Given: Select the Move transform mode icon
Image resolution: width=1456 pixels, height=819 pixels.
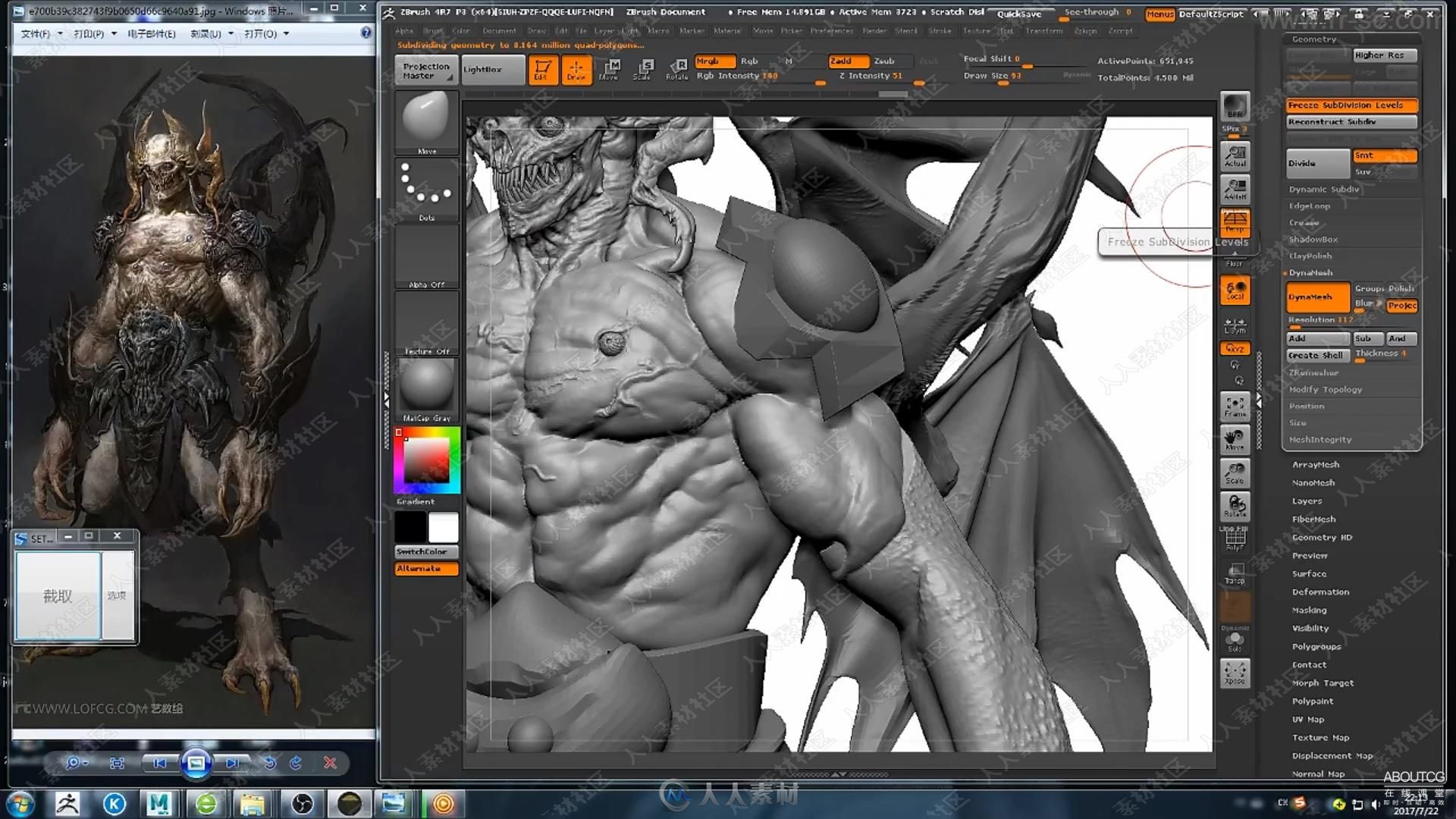Looking at the screenshot, I should click(x=609, y=69).
